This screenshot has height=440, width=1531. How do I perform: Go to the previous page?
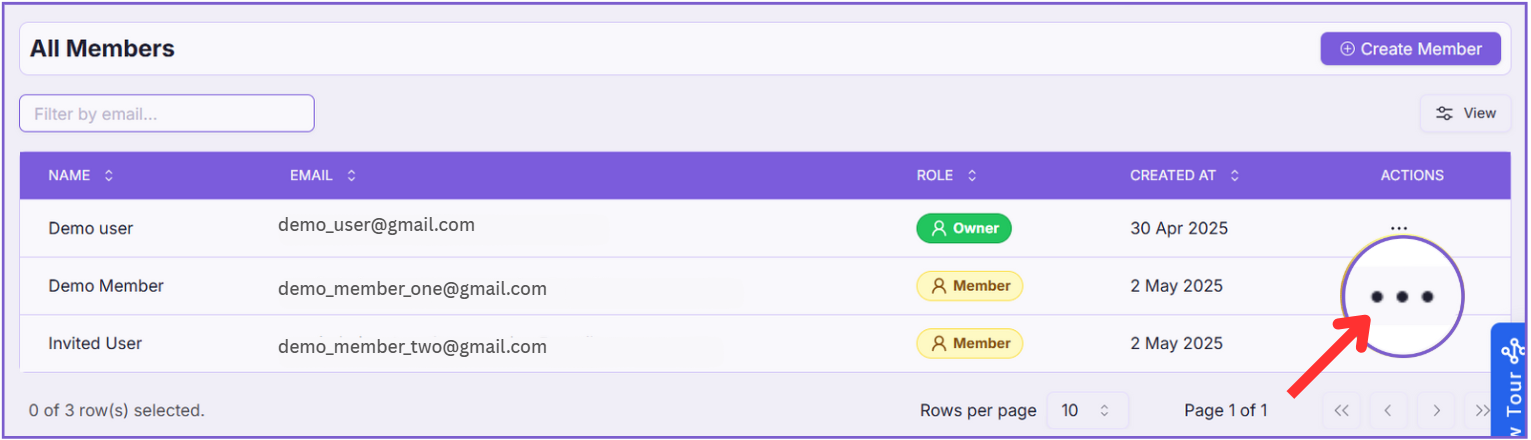pyautogui.click(x=1389, y=410)
